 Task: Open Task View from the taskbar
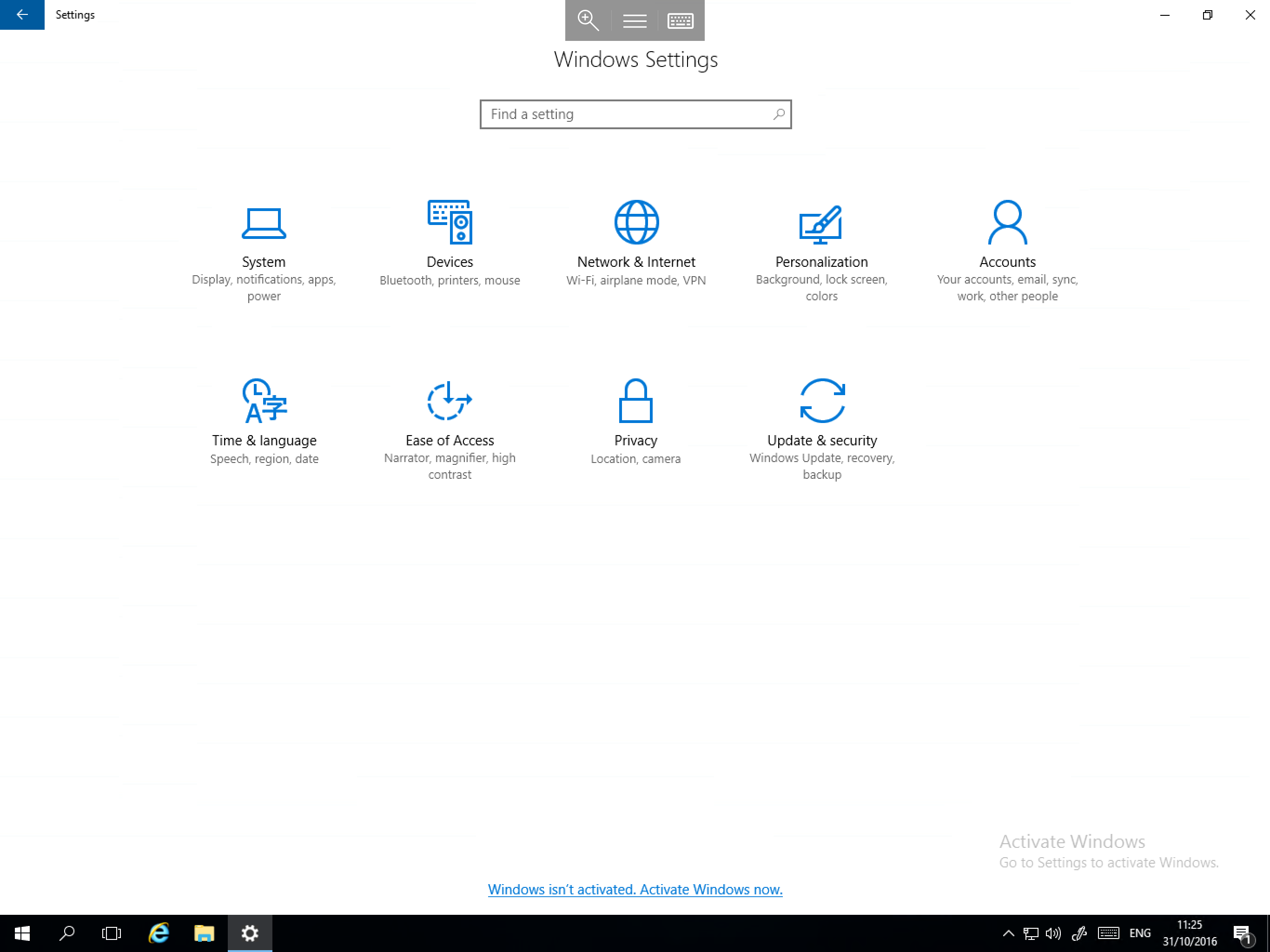112,933
